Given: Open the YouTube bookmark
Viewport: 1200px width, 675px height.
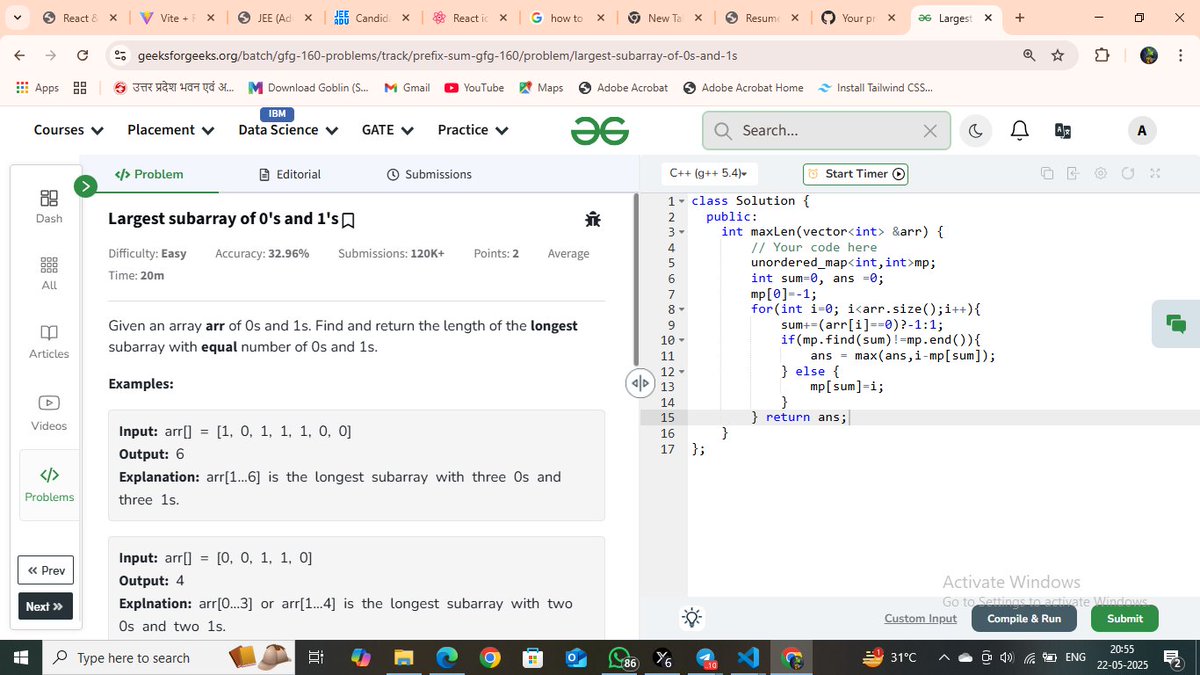Looking at the screenshot, I should click(x=475, y=88).
